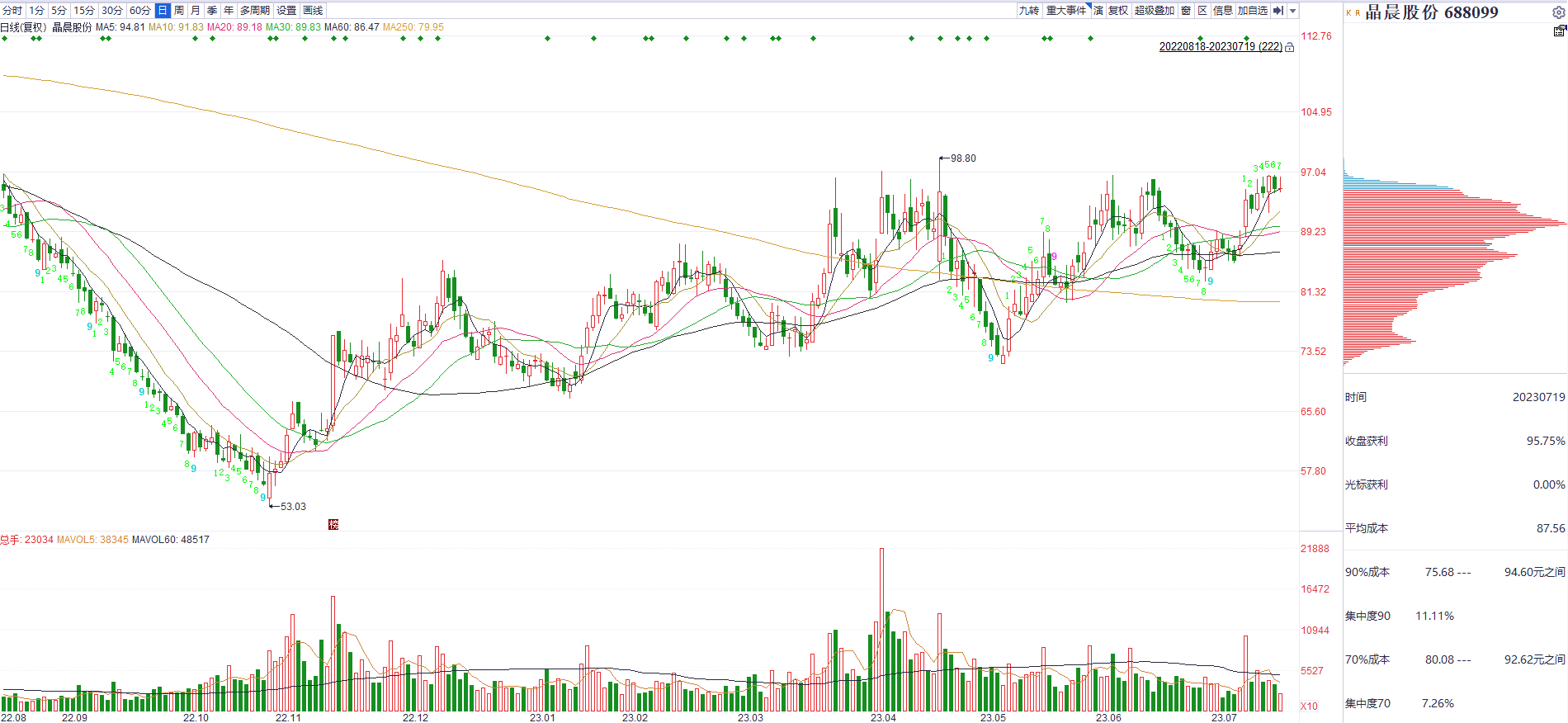
Task: Click the MAVOL5: 38345 label
Action: pyautogui.click(x=92, y=540)
